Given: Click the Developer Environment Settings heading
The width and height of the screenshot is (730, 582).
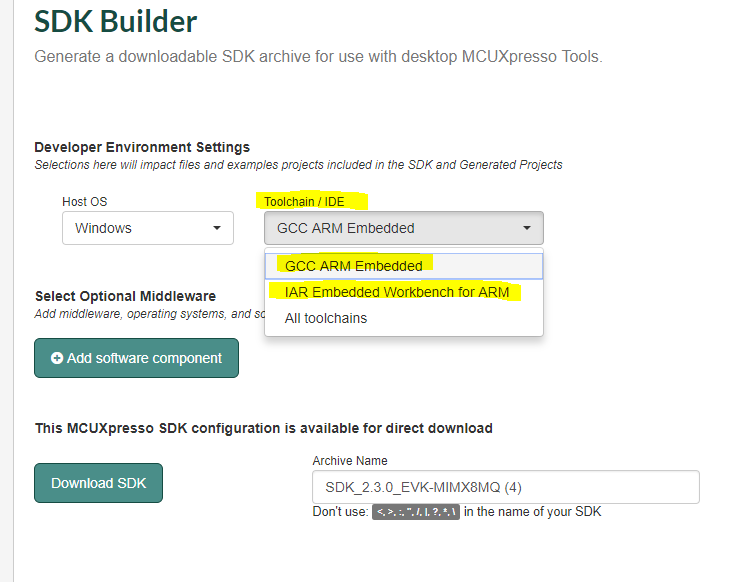Looking at the screenshot, I should (142, 147).
